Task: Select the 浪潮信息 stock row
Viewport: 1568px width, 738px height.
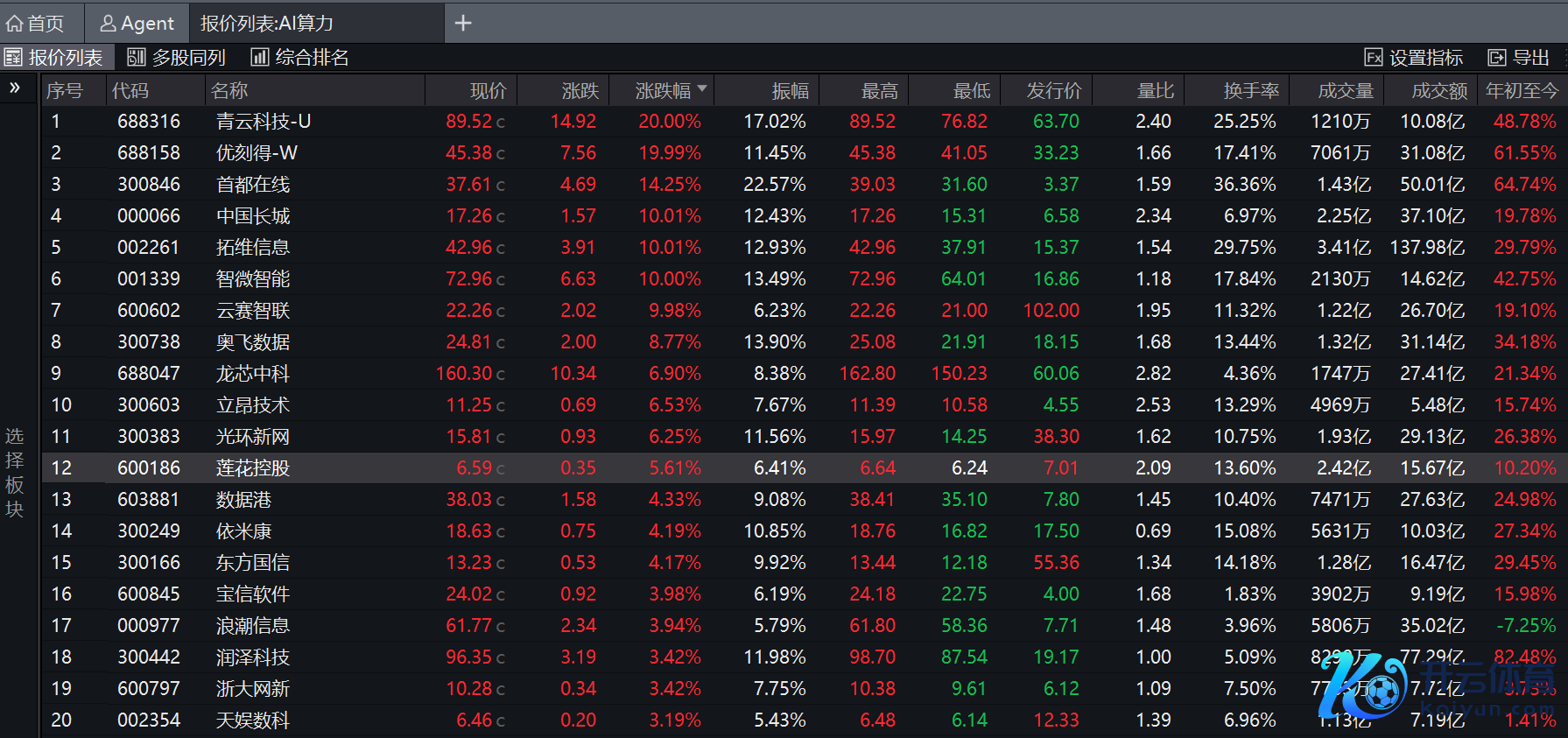Action: [x=252, y=626]
